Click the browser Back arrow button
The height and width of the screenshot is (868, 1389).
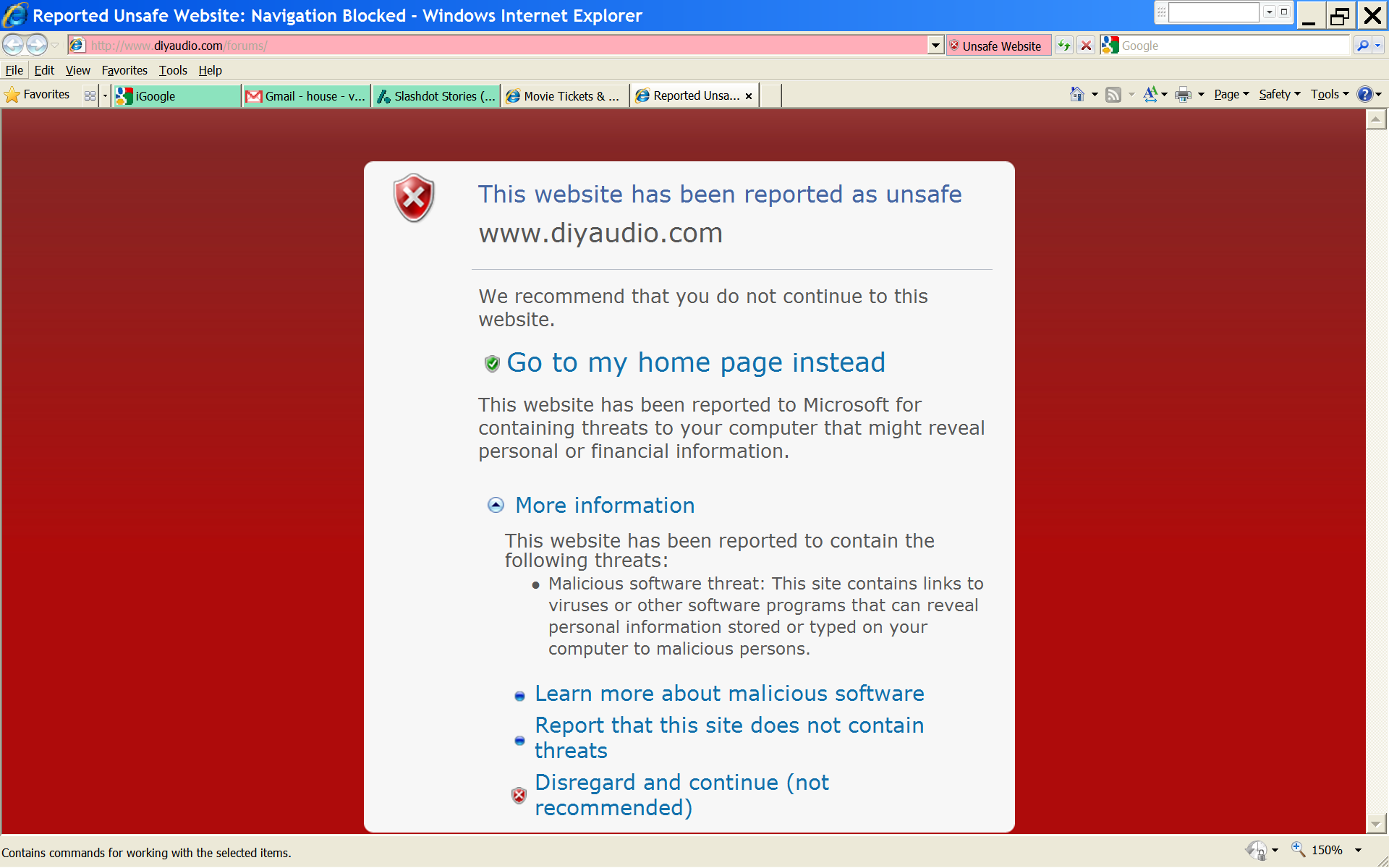pyautogui.click(x=13, y=45)
